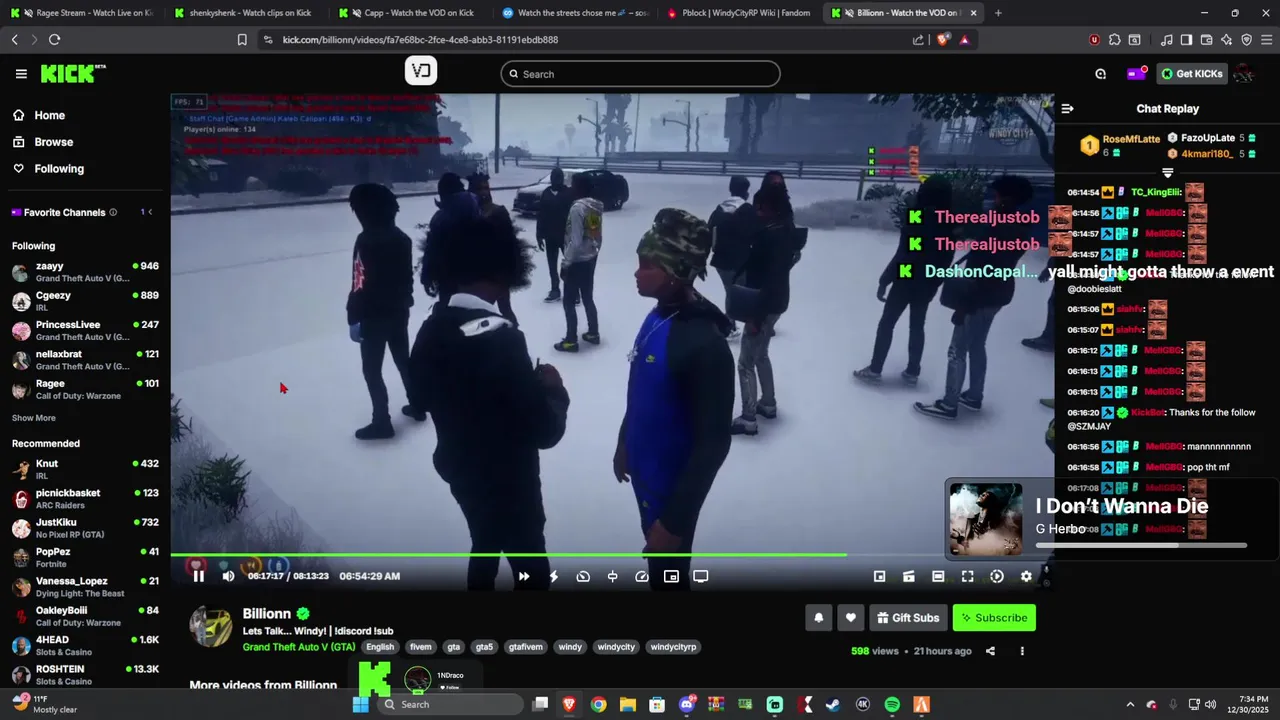Open zaayy channel in Following list

85,272
